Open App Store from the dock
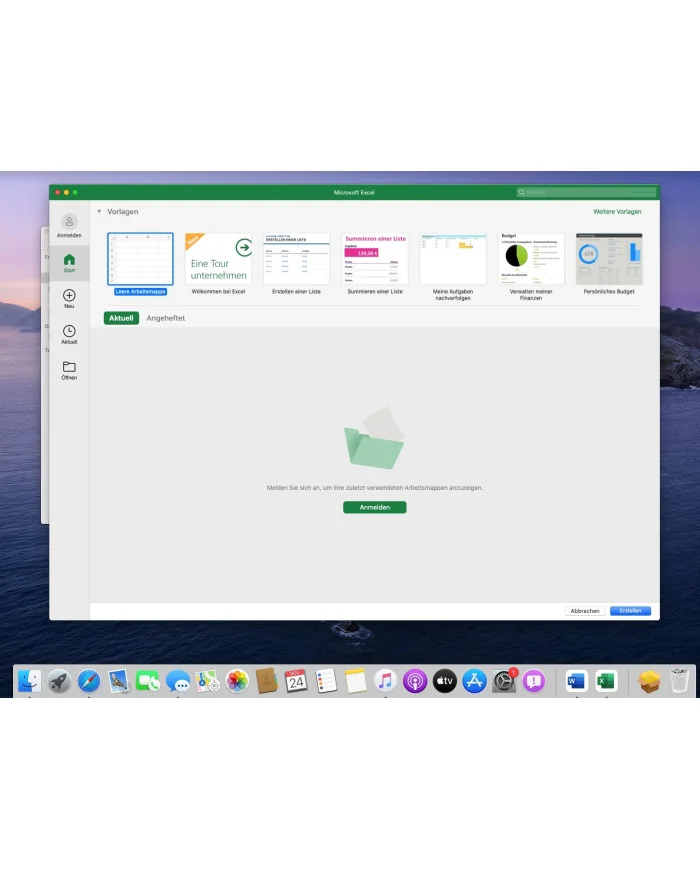 (x=474, y=681)
